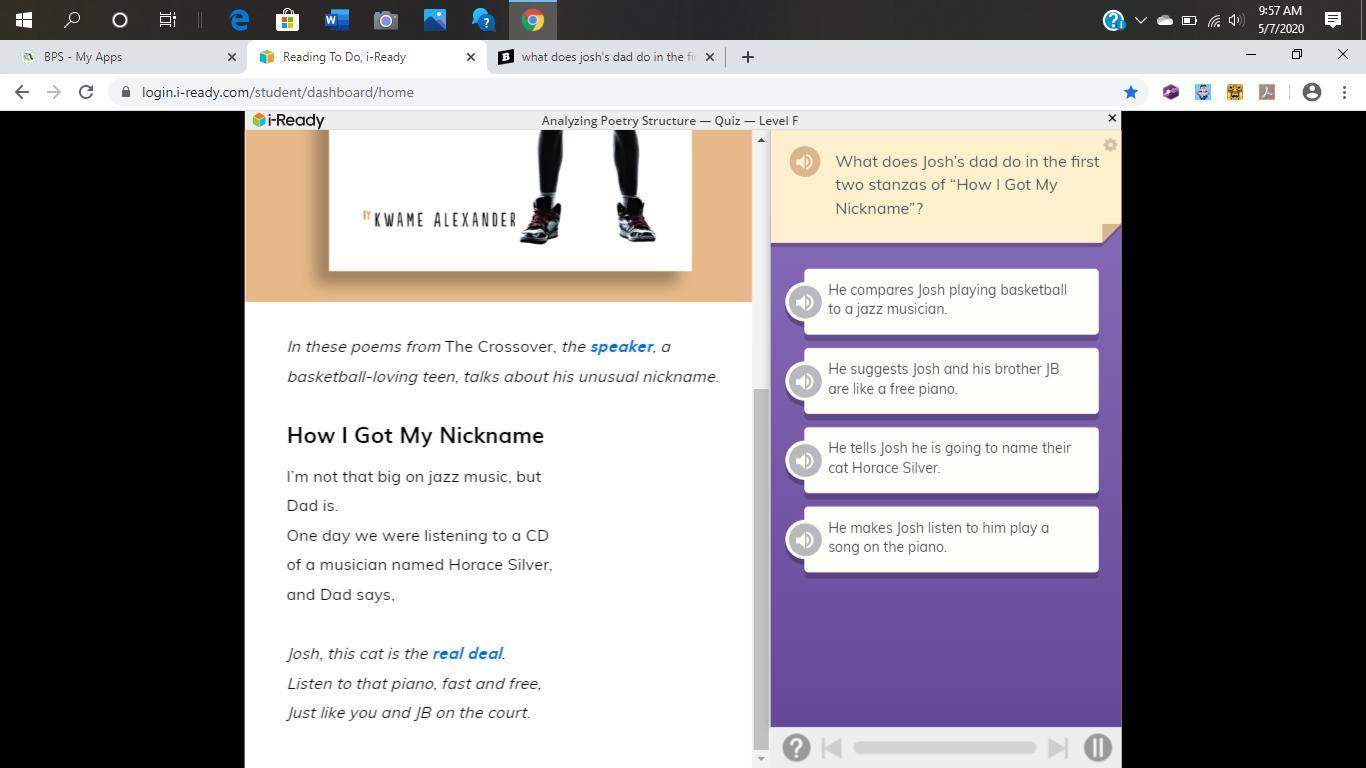Screen dimensions: 1366x768
Task: Click the 'How I Got My Nickname' heading
Action: (415, 436)
